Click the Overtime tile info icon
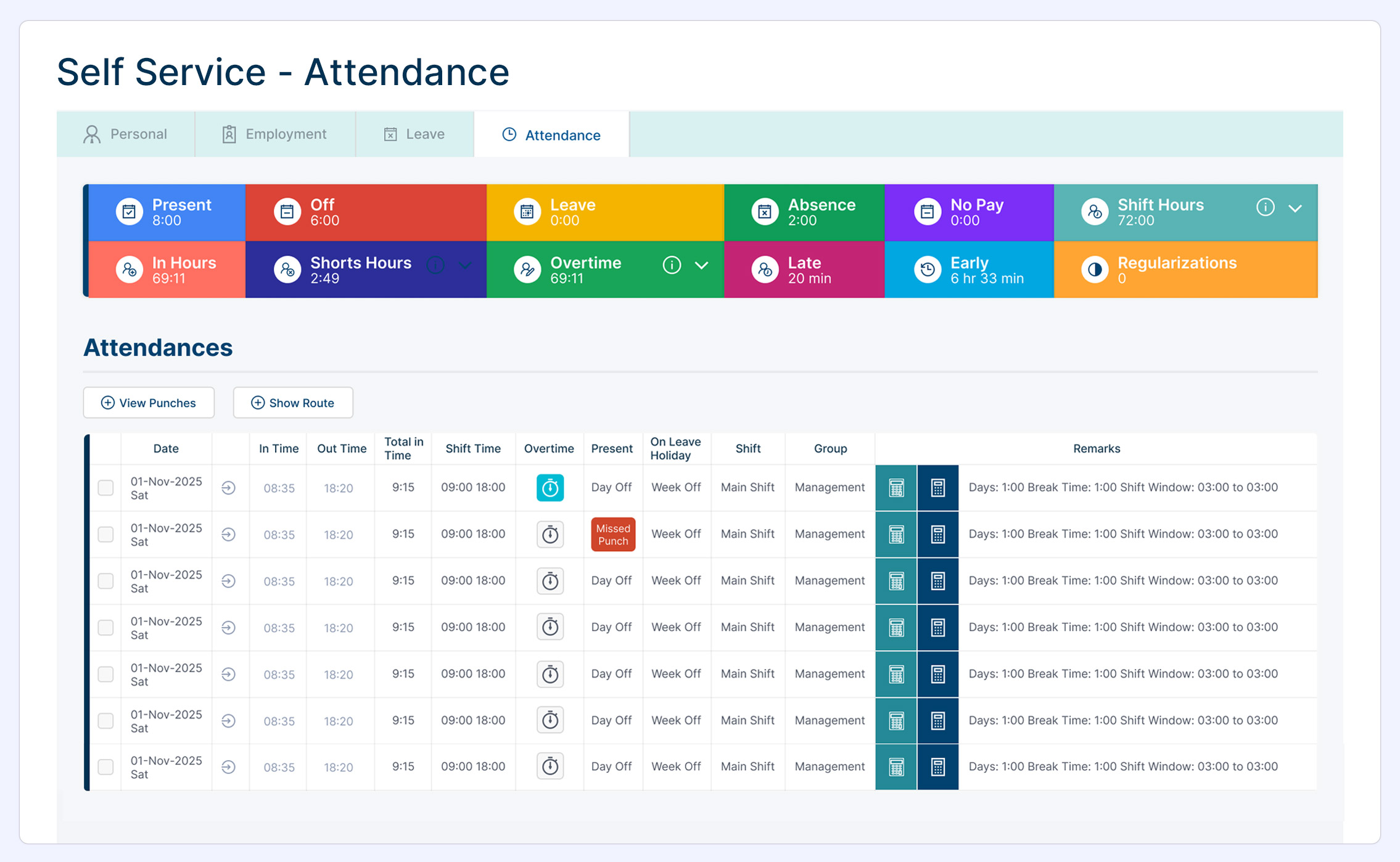 tap(672, 265)
